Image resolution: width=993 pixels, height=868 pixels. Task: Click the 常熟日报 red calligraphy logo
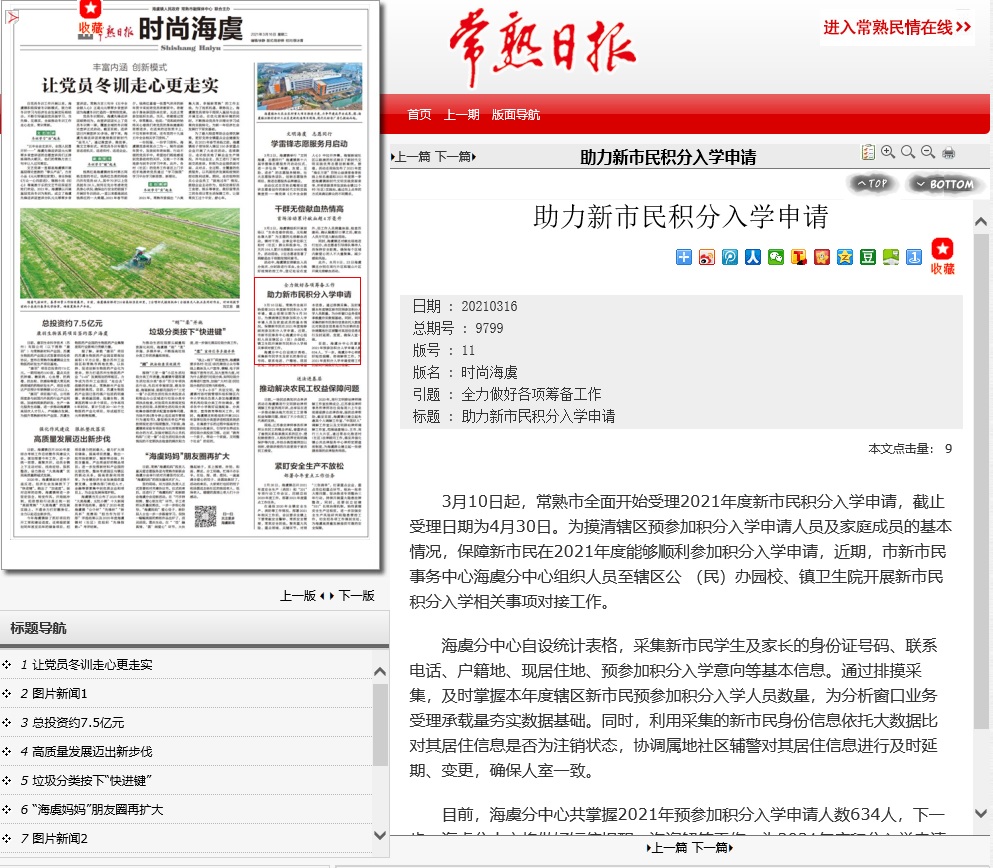click(542, 47)
